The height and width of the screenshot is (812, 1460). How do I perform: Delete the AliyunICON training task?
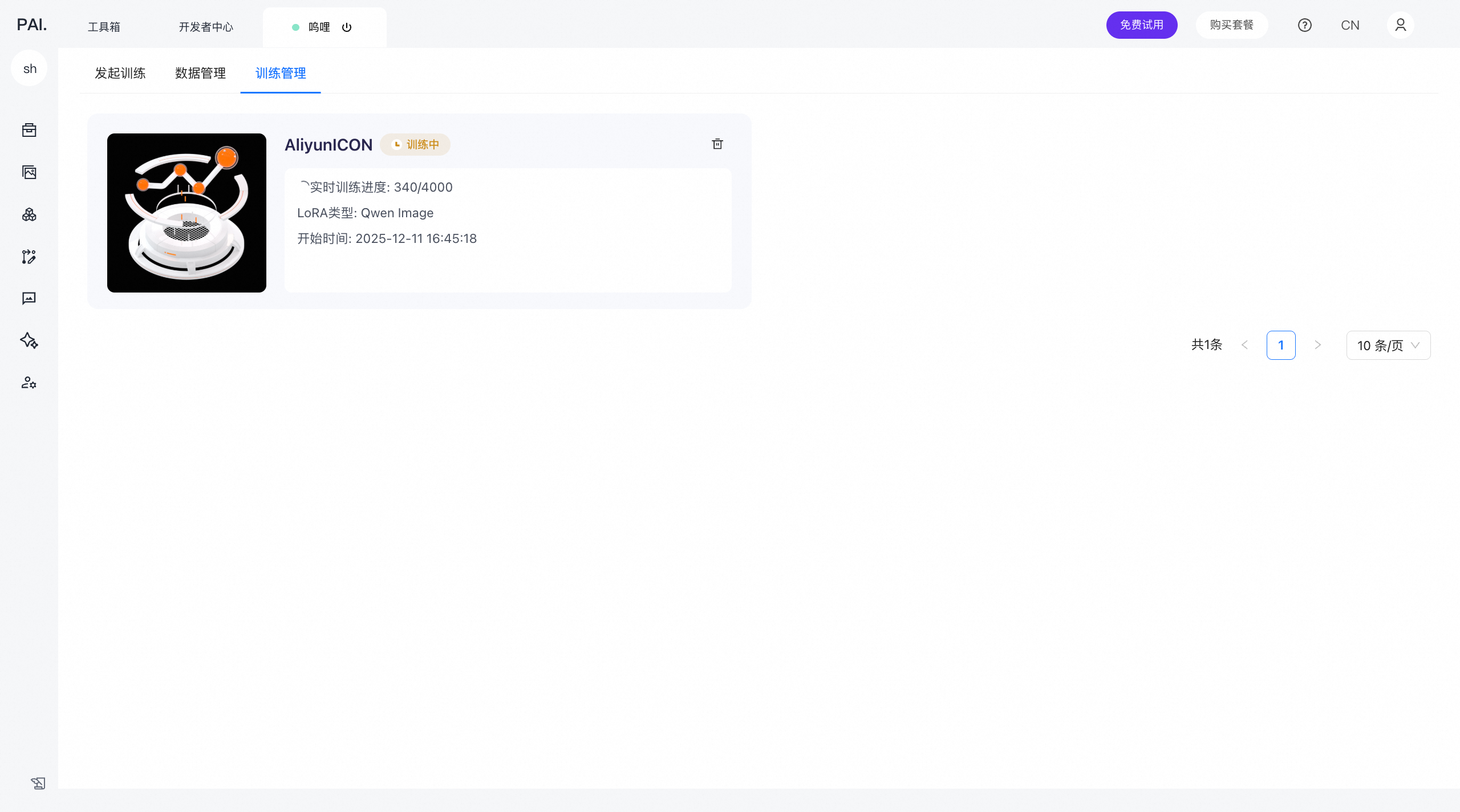(x=717, y=144)
